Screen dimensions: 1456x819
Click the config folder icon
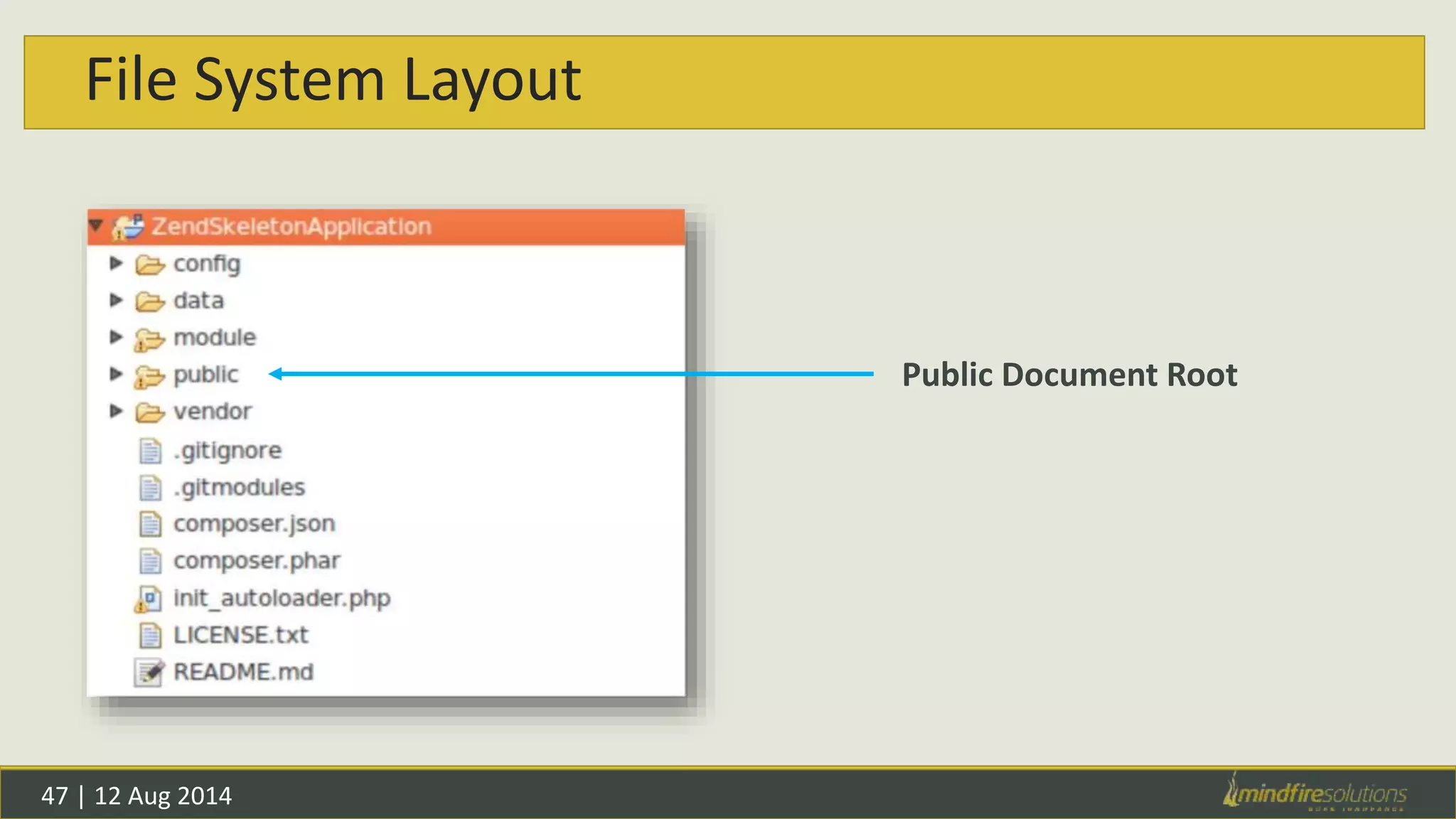(x=149, y=265)
